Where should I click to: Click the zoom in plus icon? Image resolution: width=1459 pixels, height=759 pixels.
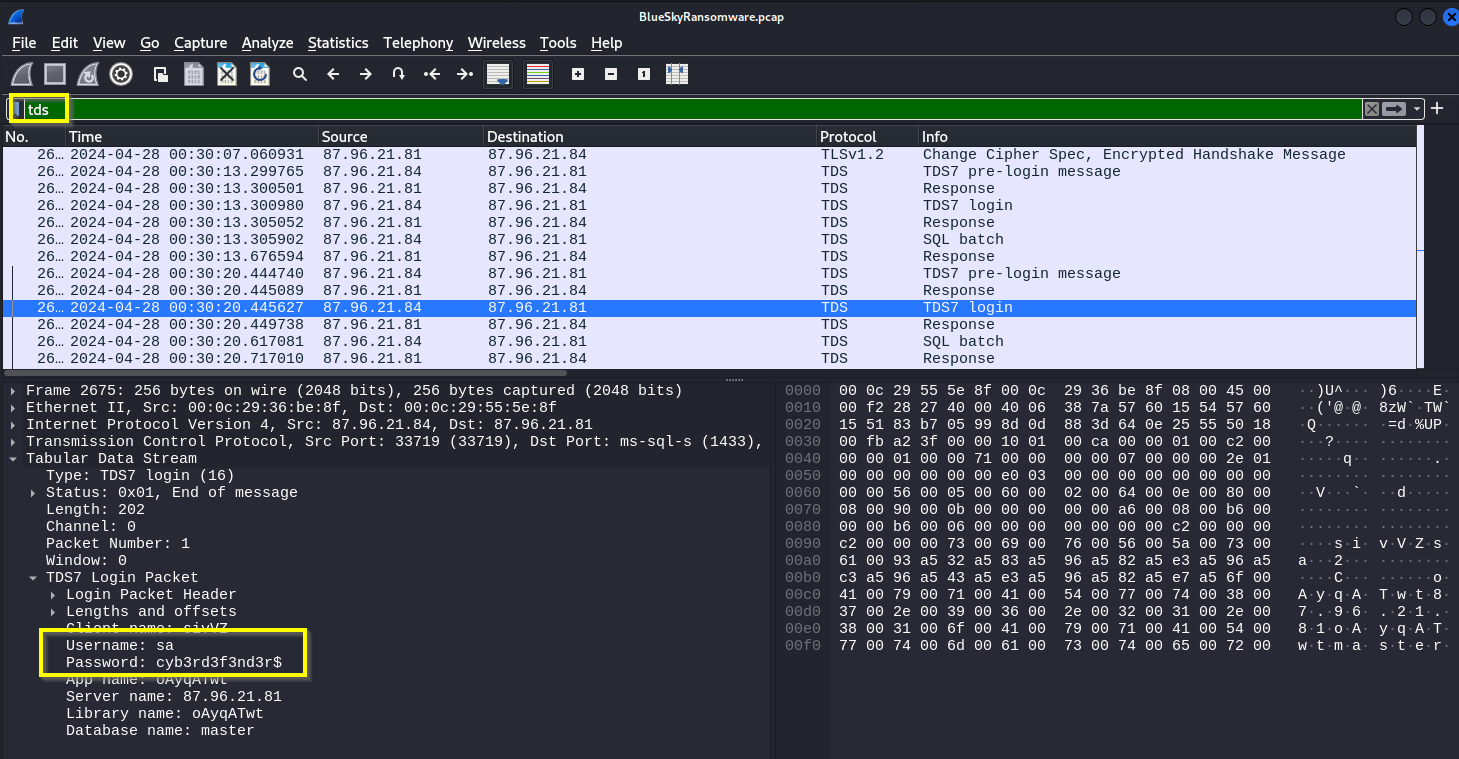pos(578,74)
